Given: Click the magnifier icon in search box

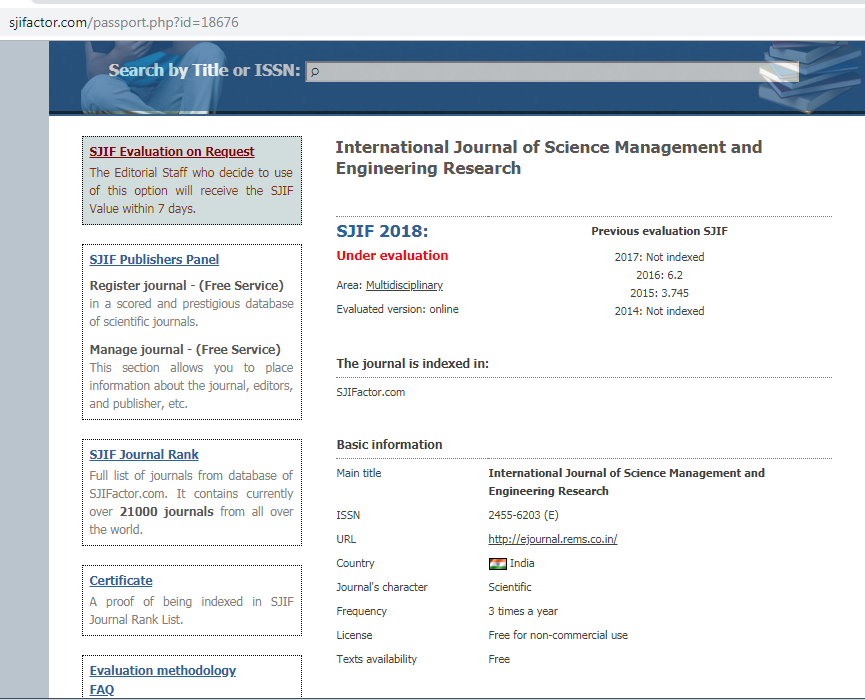Looking at the screenshot, I should [315, 72].
